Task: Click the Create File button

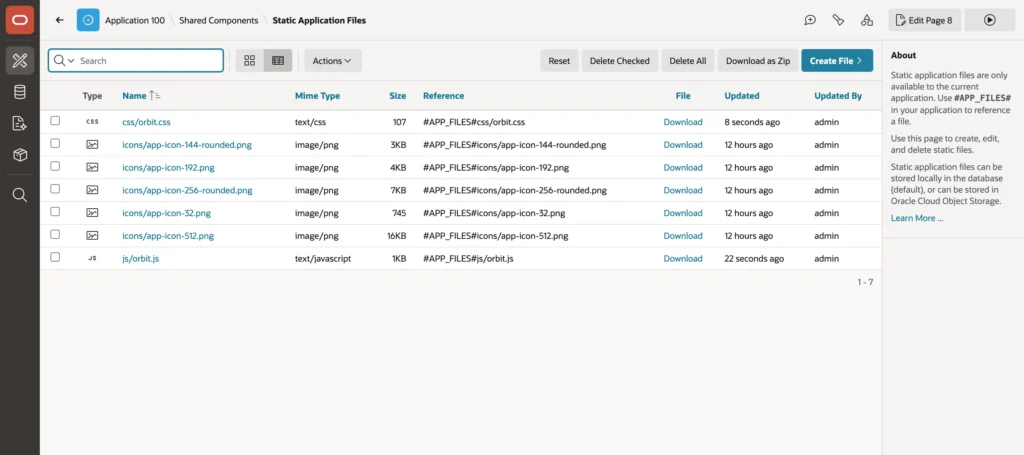Action: click(837, 61)
